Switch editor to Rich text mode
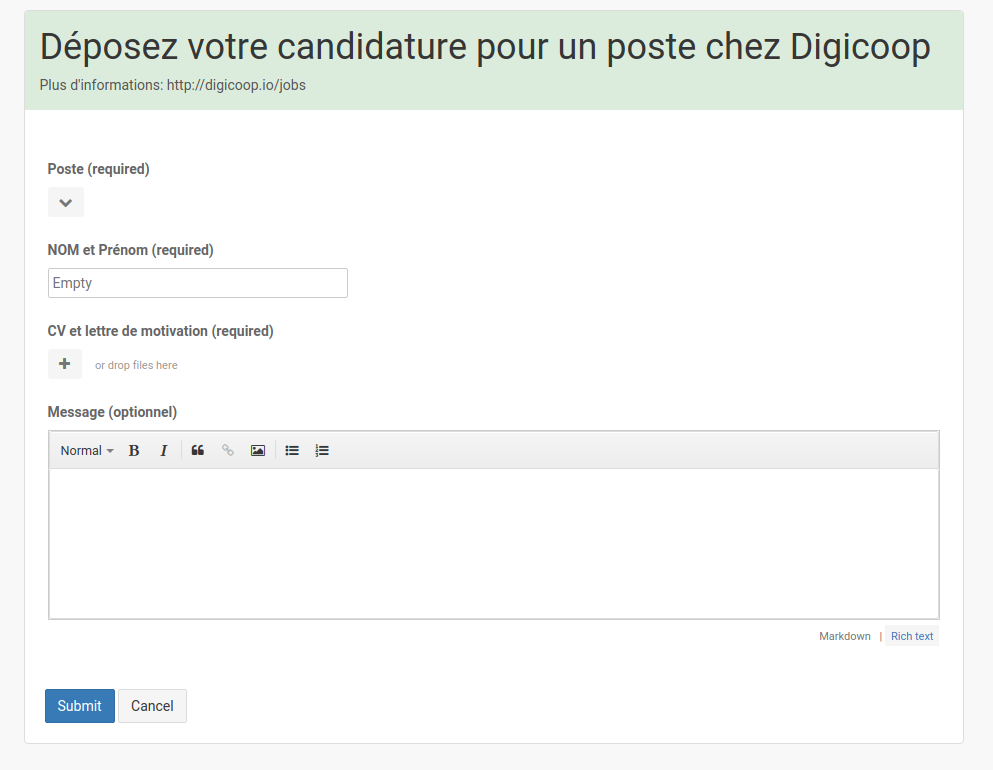The image size is (993, 770). [912, 636]
